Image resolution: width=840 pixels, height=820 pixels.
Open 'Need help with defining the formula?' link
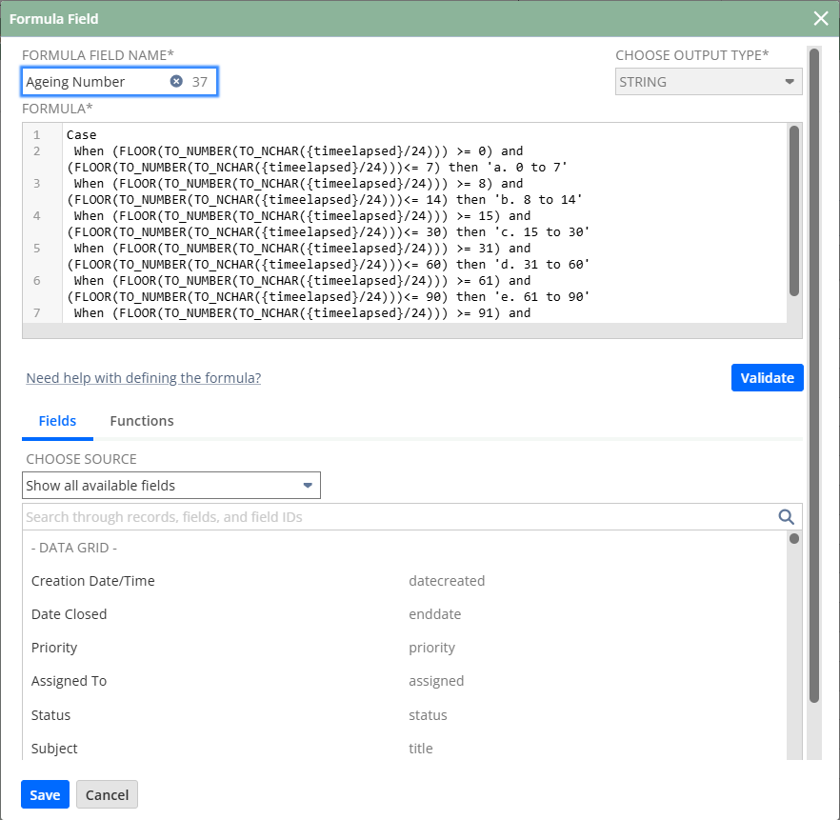(x=144, y=378)
